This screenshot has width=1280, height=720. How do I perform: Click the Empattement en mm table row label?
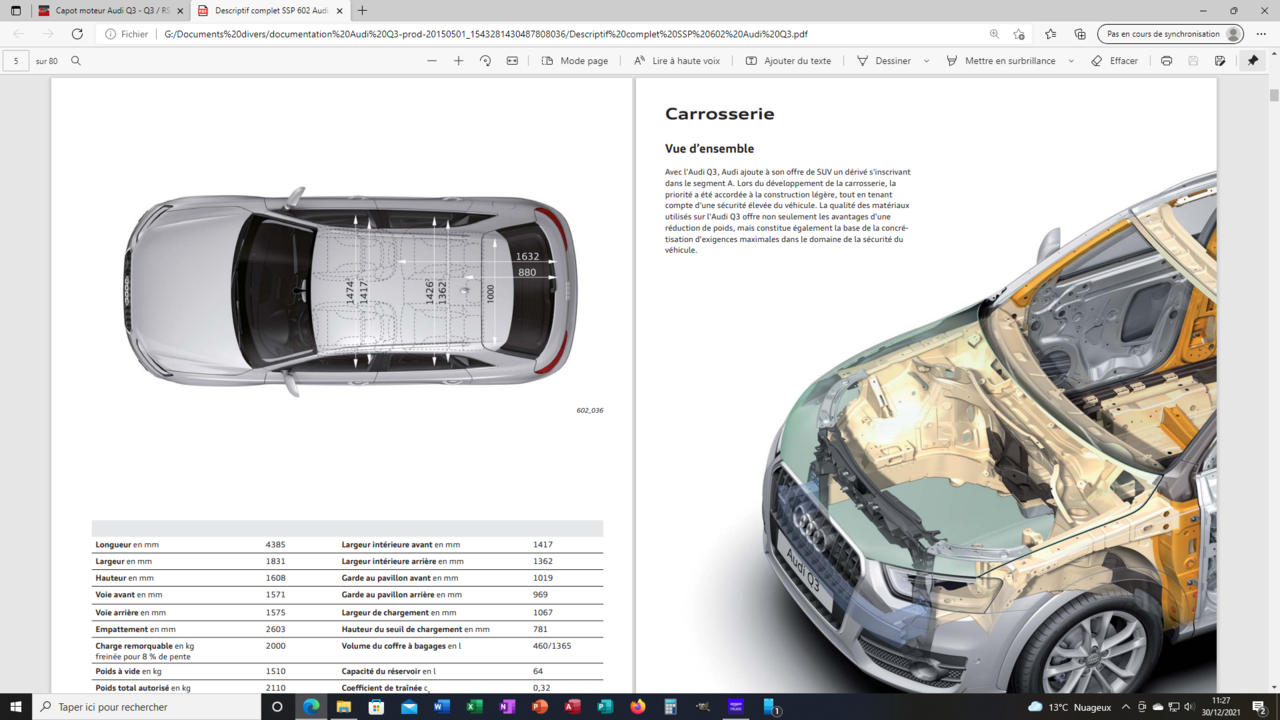tap(135, 630)
